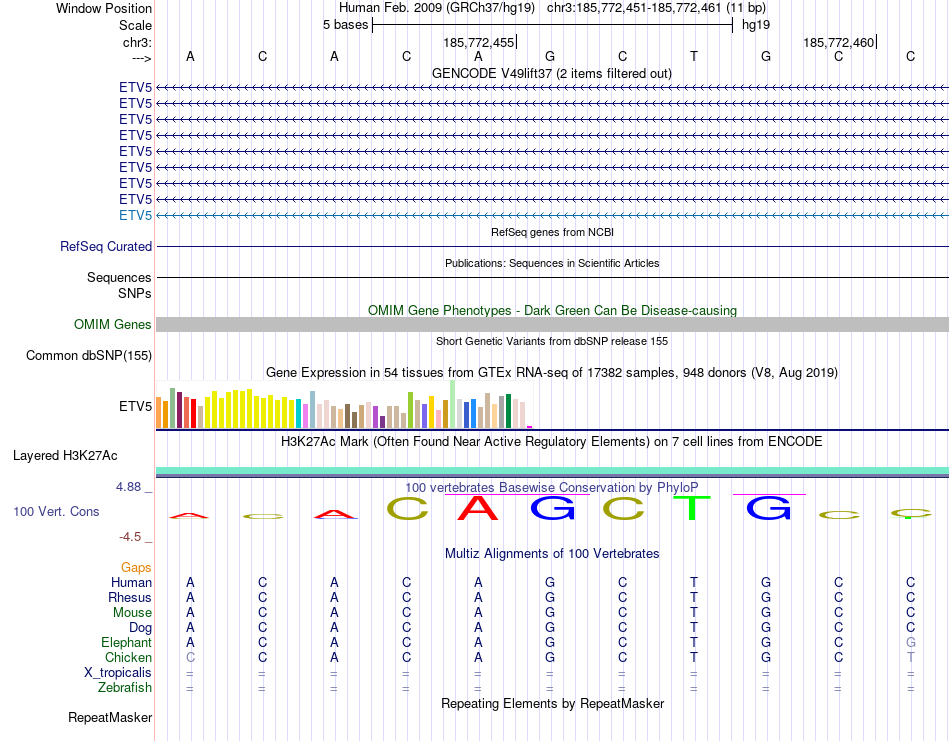Click the RefSeq Curated label
Image resolution: width=950 pixels, height=741 pixels.
point(106,247)
